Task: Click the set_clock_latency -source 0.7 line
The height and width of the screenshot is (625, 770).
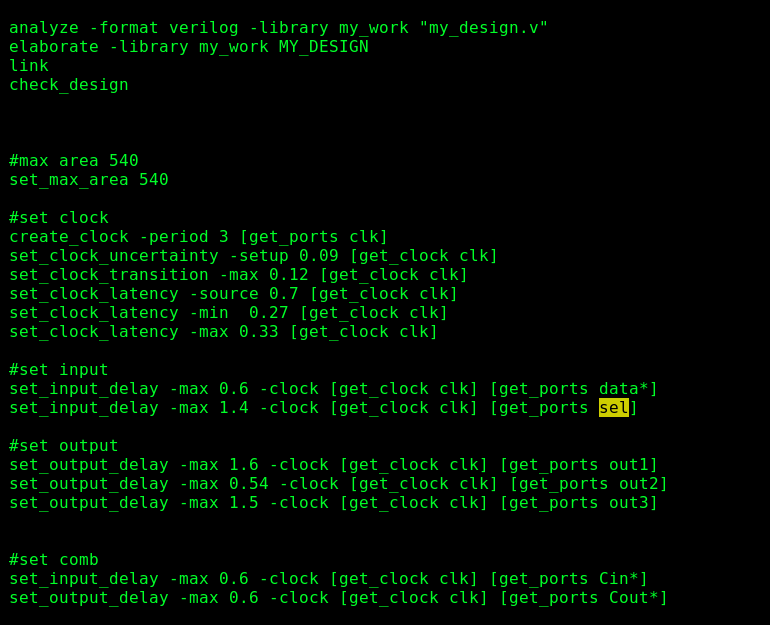Action: (x=233, y=294)
